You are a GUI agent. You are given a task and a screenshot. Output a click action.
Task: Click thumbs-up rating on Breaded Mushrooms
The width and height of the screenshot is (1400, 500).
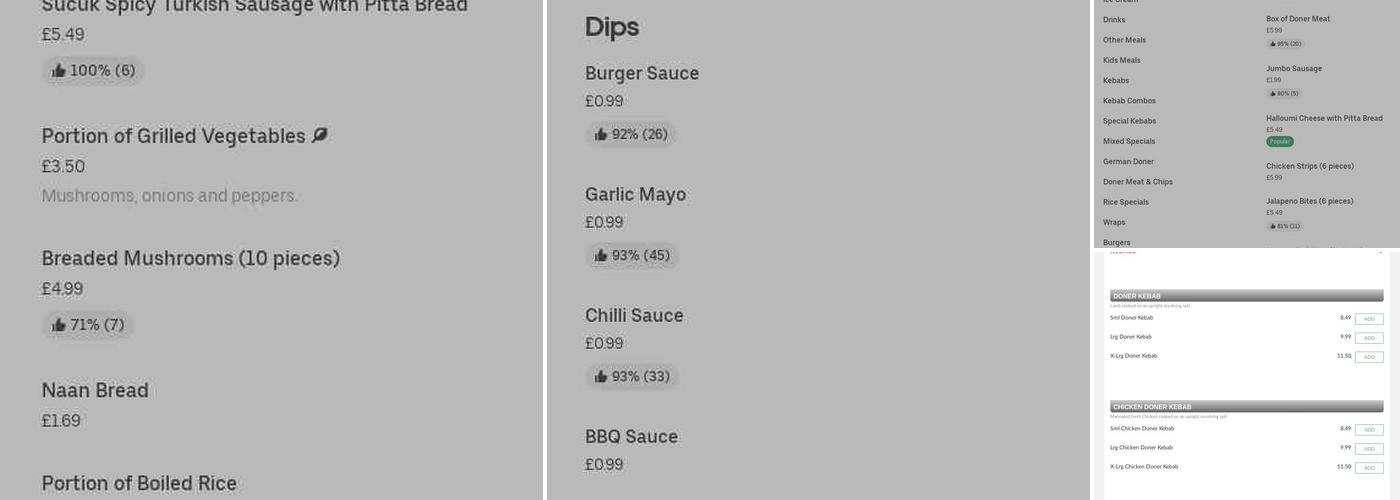[59, 325]
